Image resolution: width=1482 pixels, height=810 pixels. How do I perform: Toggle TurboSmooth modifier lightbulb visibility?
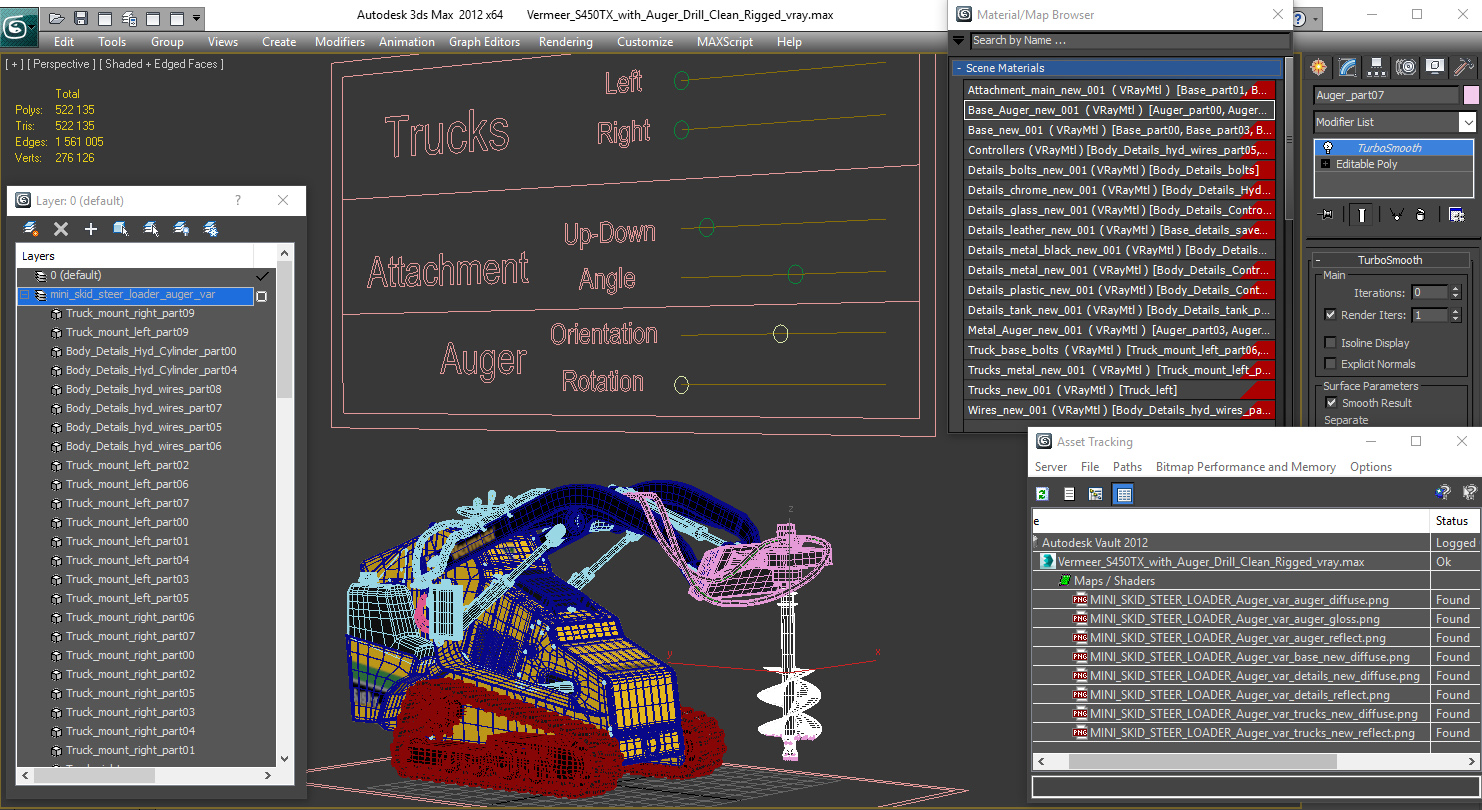(x=1327, y=148)
